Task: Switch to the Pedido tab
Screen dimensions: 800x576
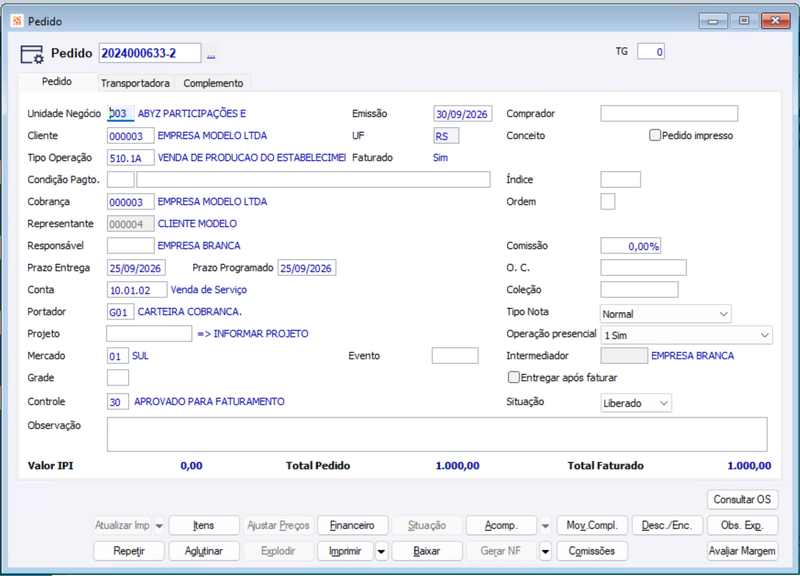Action: pos(57,82)
